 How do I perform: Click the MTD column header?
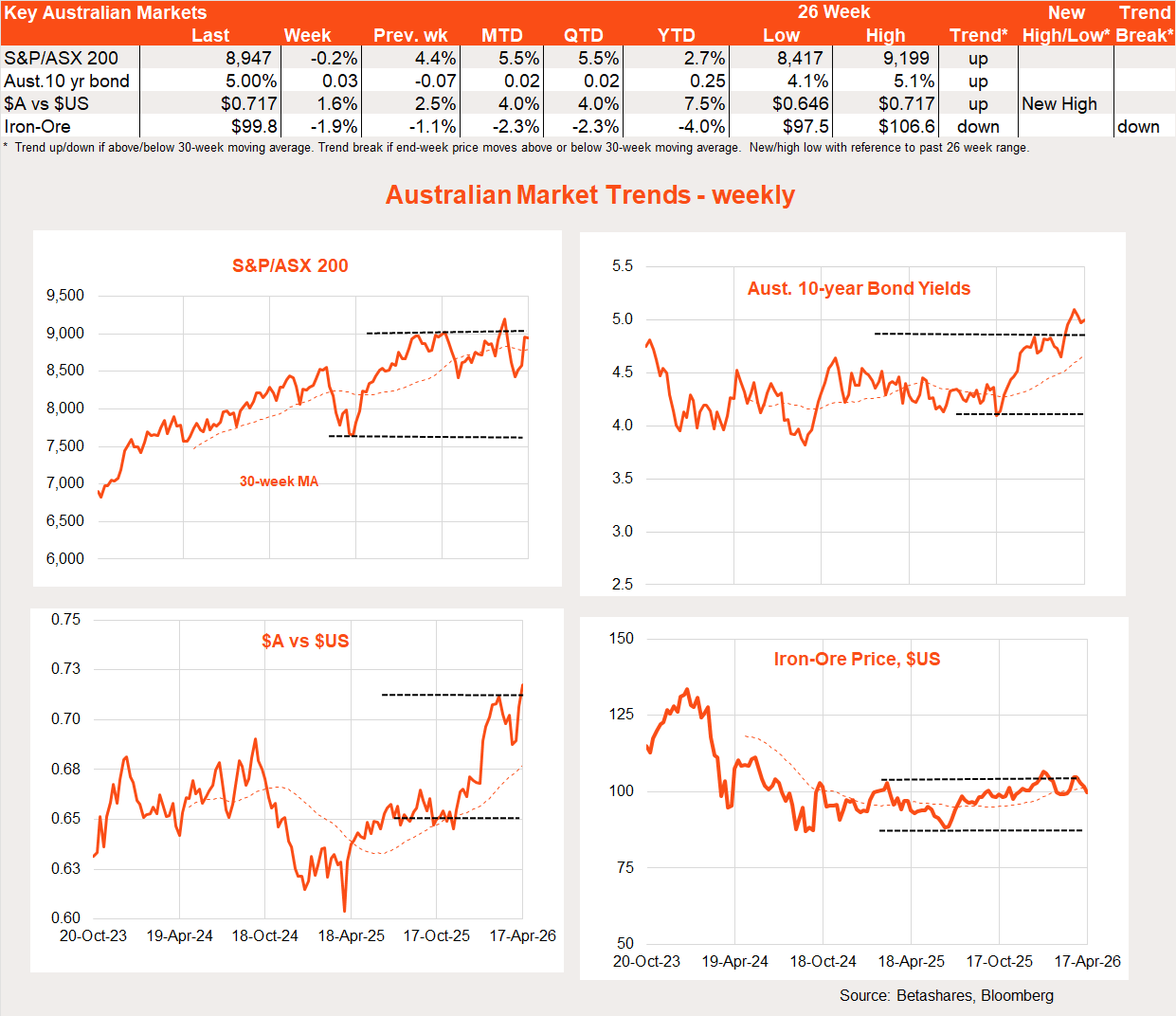[501, 35]
